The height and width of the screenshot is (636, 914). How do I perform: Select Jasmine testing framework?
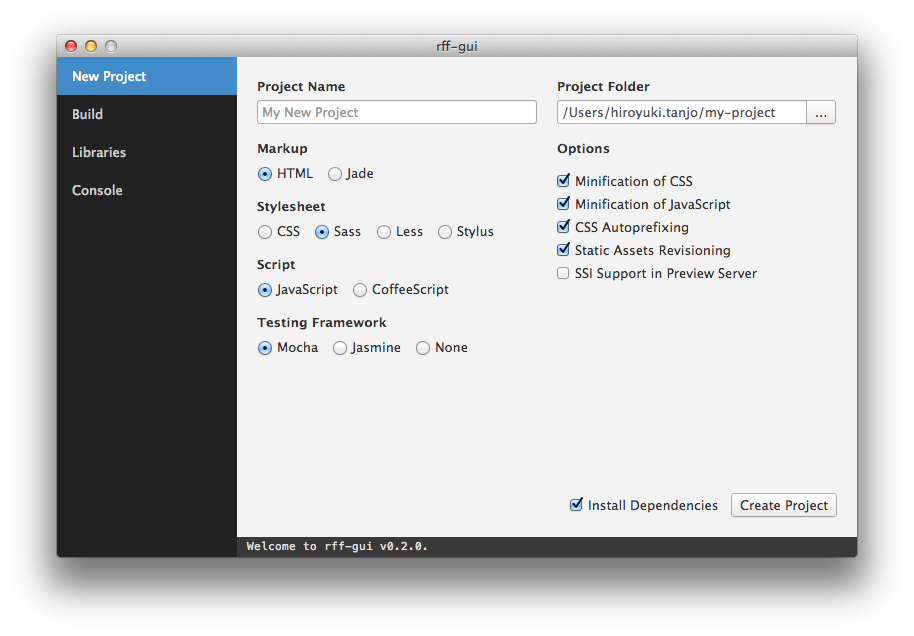339,348
